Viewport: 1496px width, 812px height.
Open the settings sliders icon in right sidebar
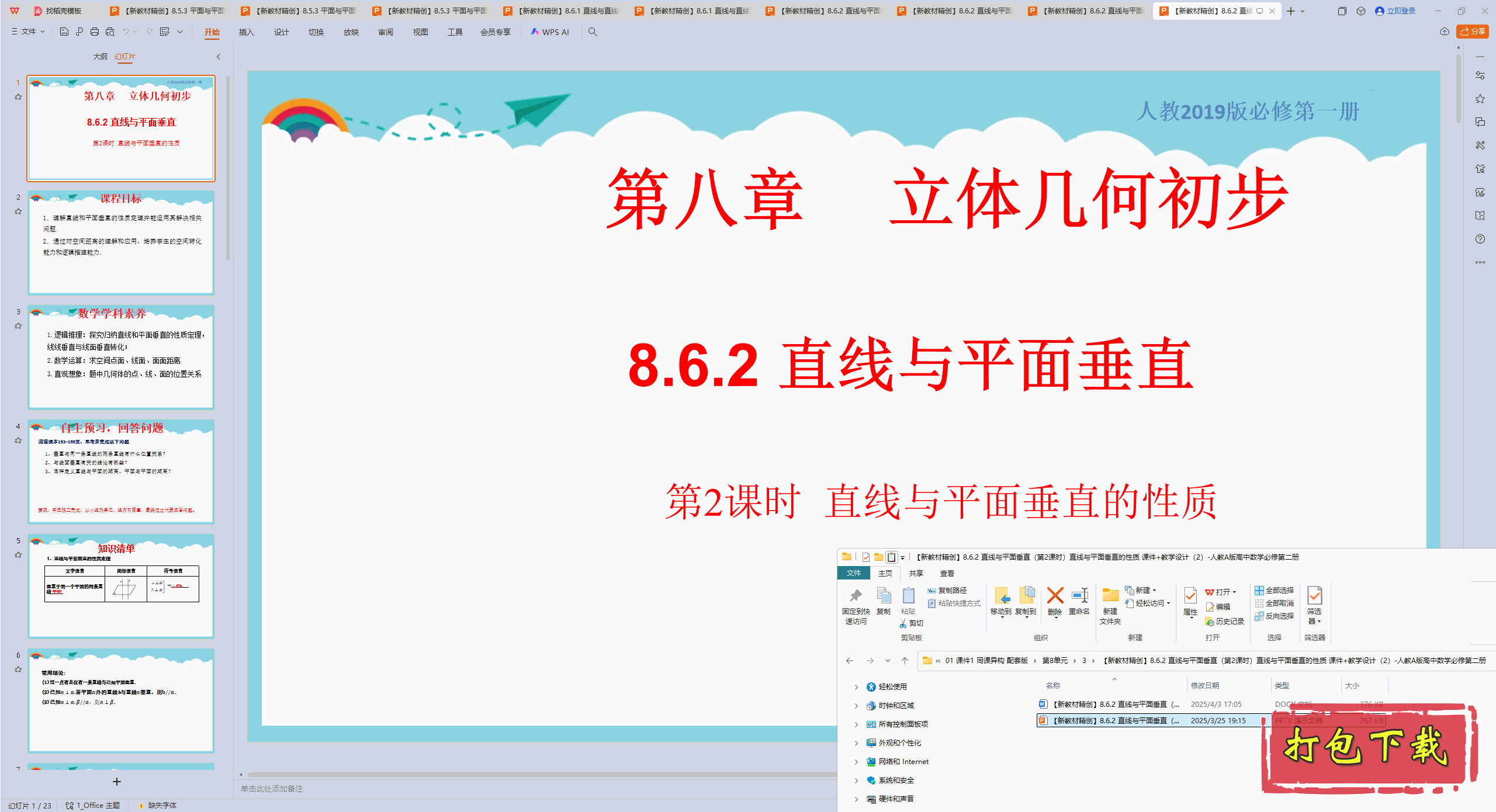1480,75
